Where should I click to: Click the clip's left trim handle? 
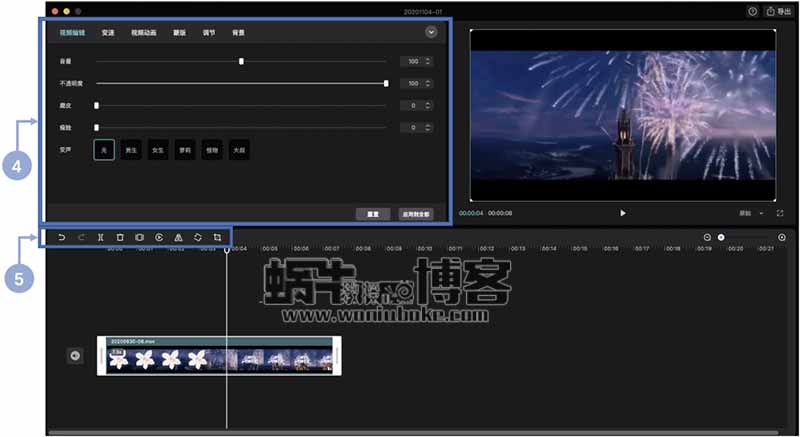pos(101,356)
